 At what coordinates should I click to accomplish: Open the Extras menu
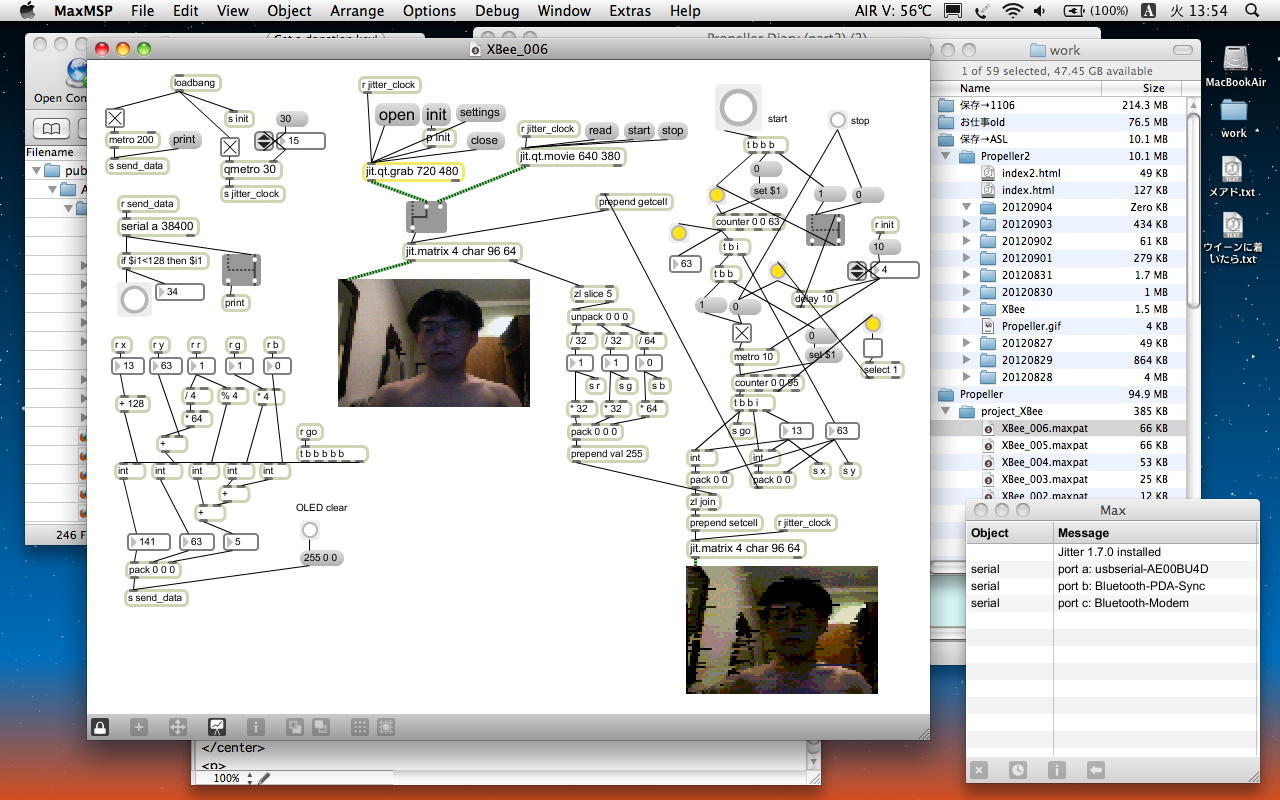pos(629,11)
